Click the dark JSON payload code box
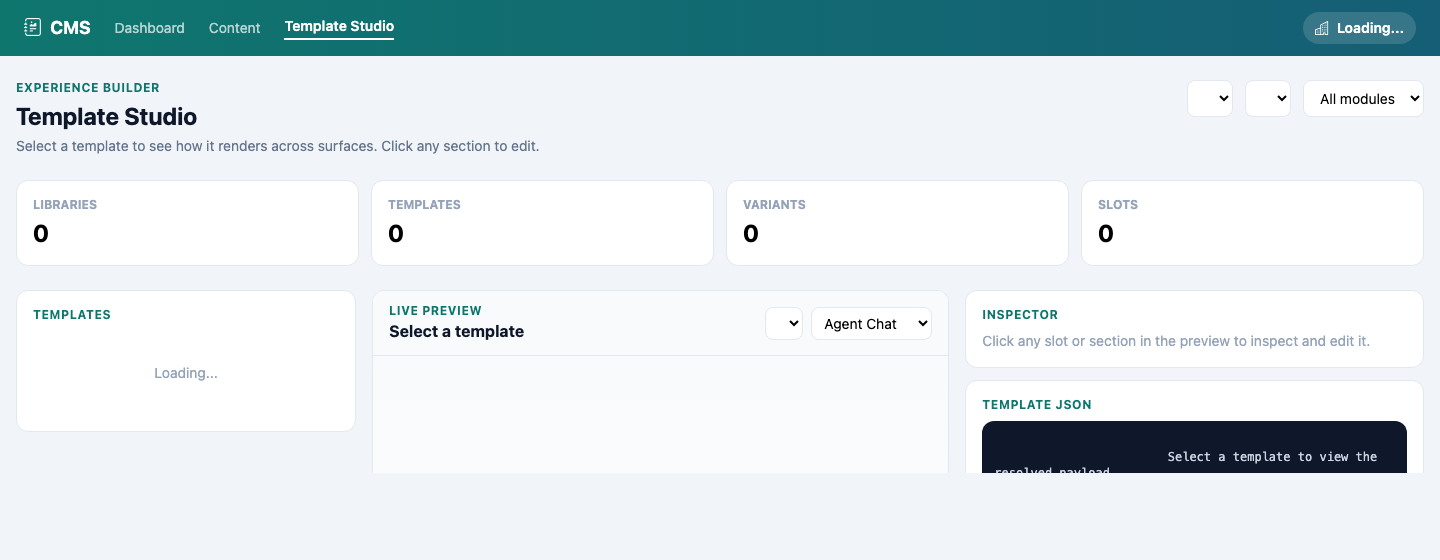The width and height of the screenshot is (1440, 560). click(x=1194, y=447)
